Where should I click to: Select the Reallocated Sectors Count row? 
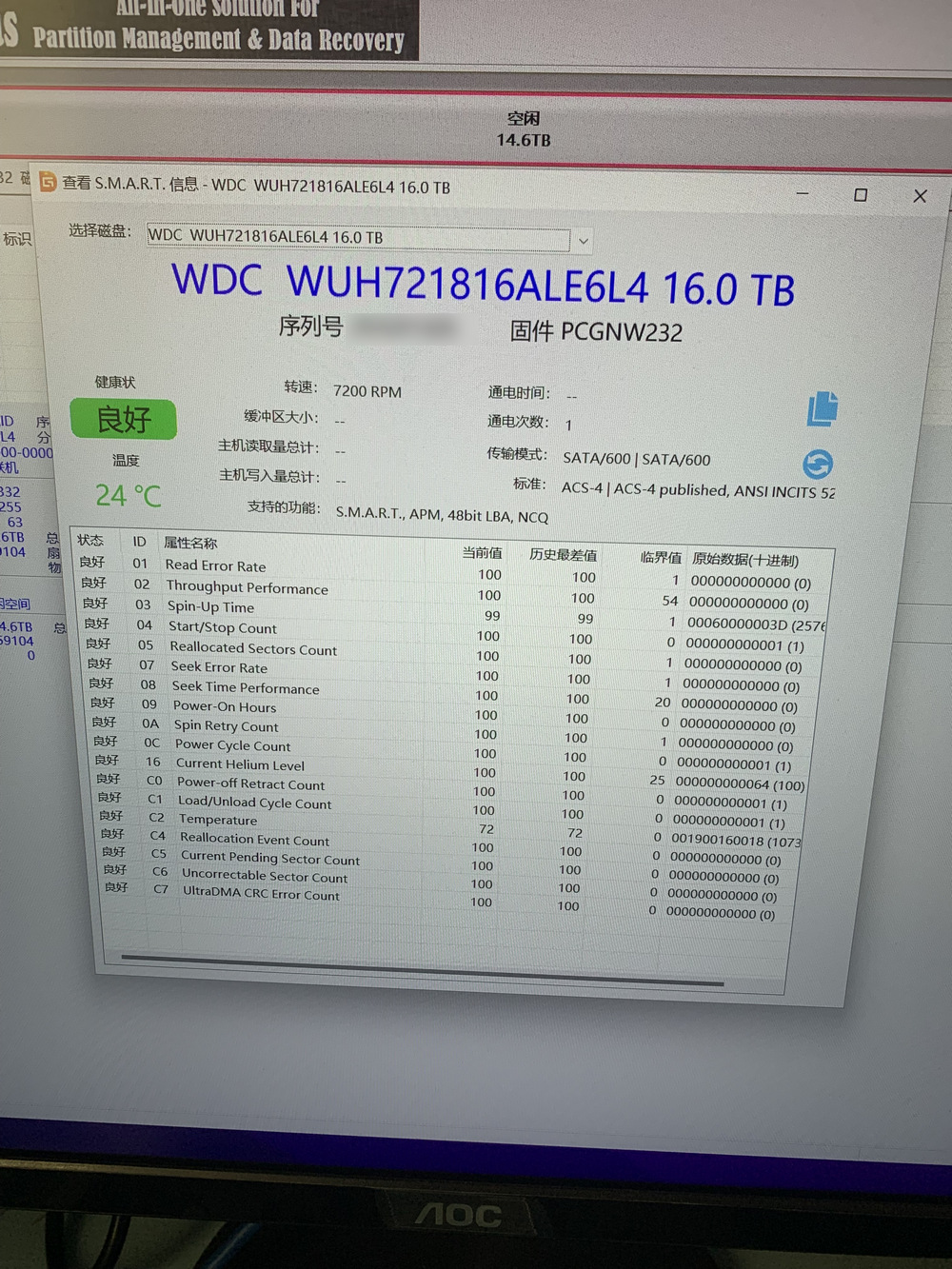pos(445,655)
